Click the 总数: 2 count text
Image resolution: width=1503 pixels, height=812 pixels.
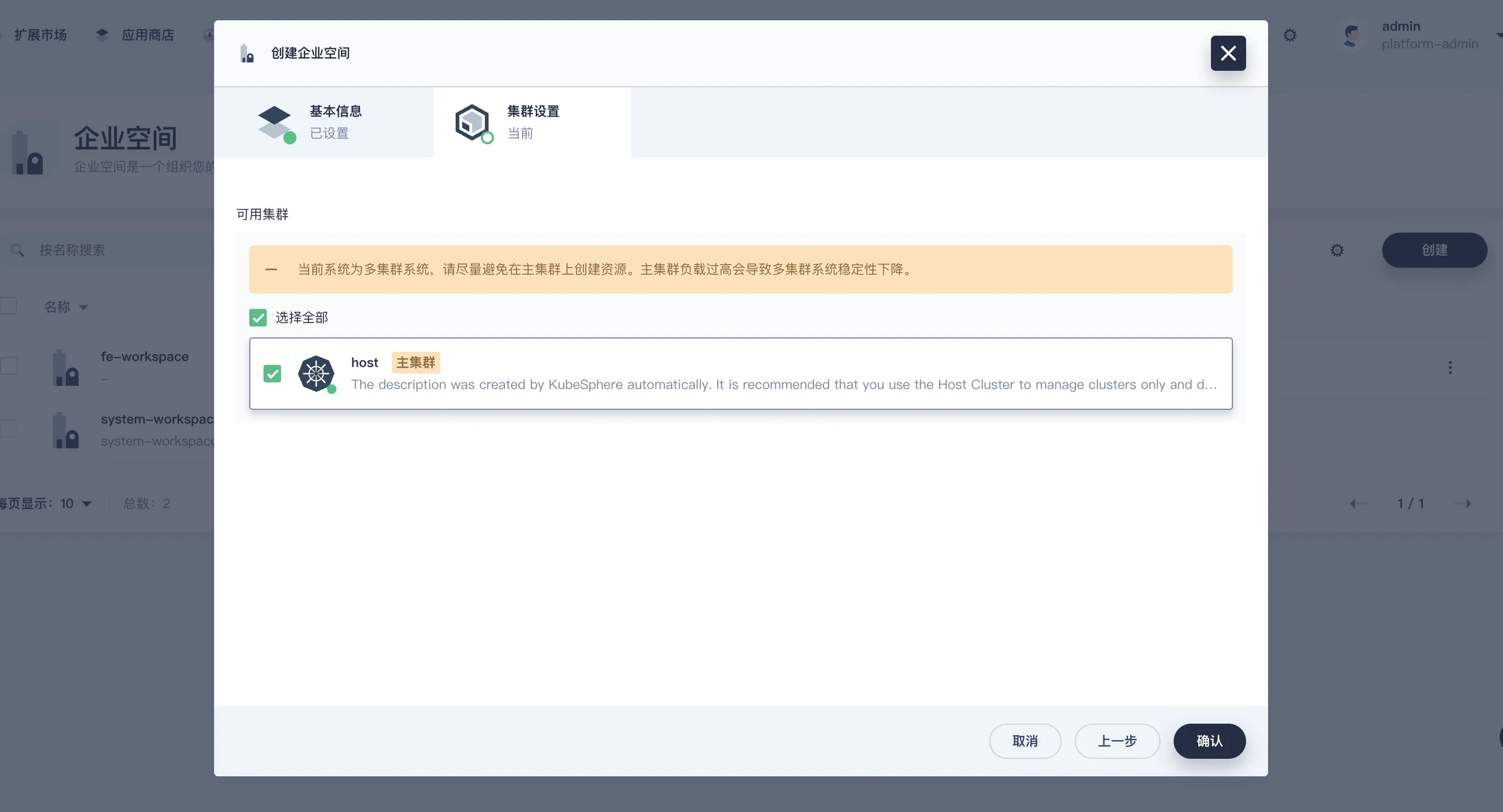(x=147, y=504)
